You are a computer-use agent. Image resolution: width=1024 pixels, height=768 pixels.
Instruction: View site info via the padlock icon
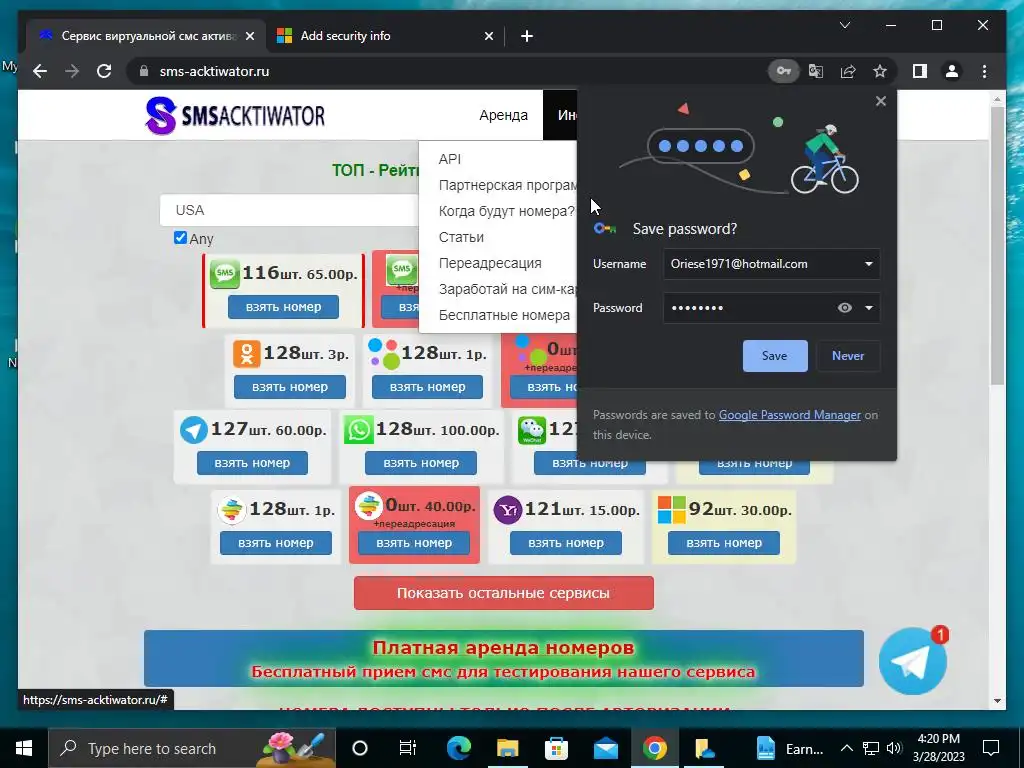pyautogui.click(x=144, y=71)
